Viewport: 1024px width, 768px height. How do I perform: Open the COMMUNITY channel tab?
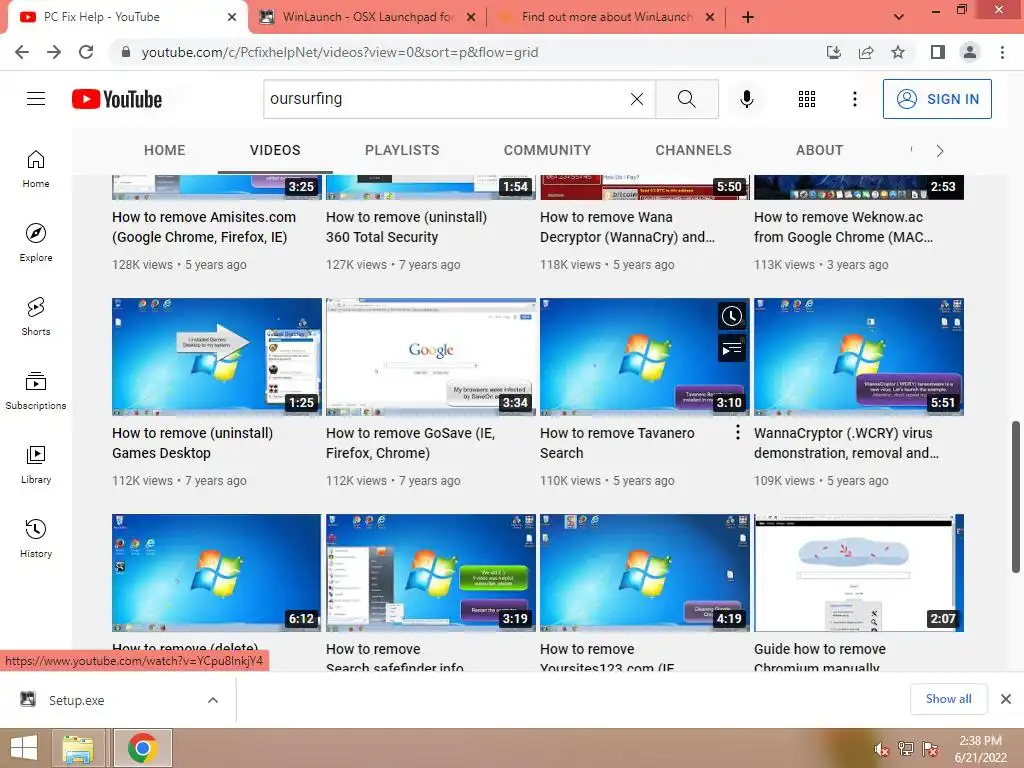pyautogui.click(x=547, y=150)
